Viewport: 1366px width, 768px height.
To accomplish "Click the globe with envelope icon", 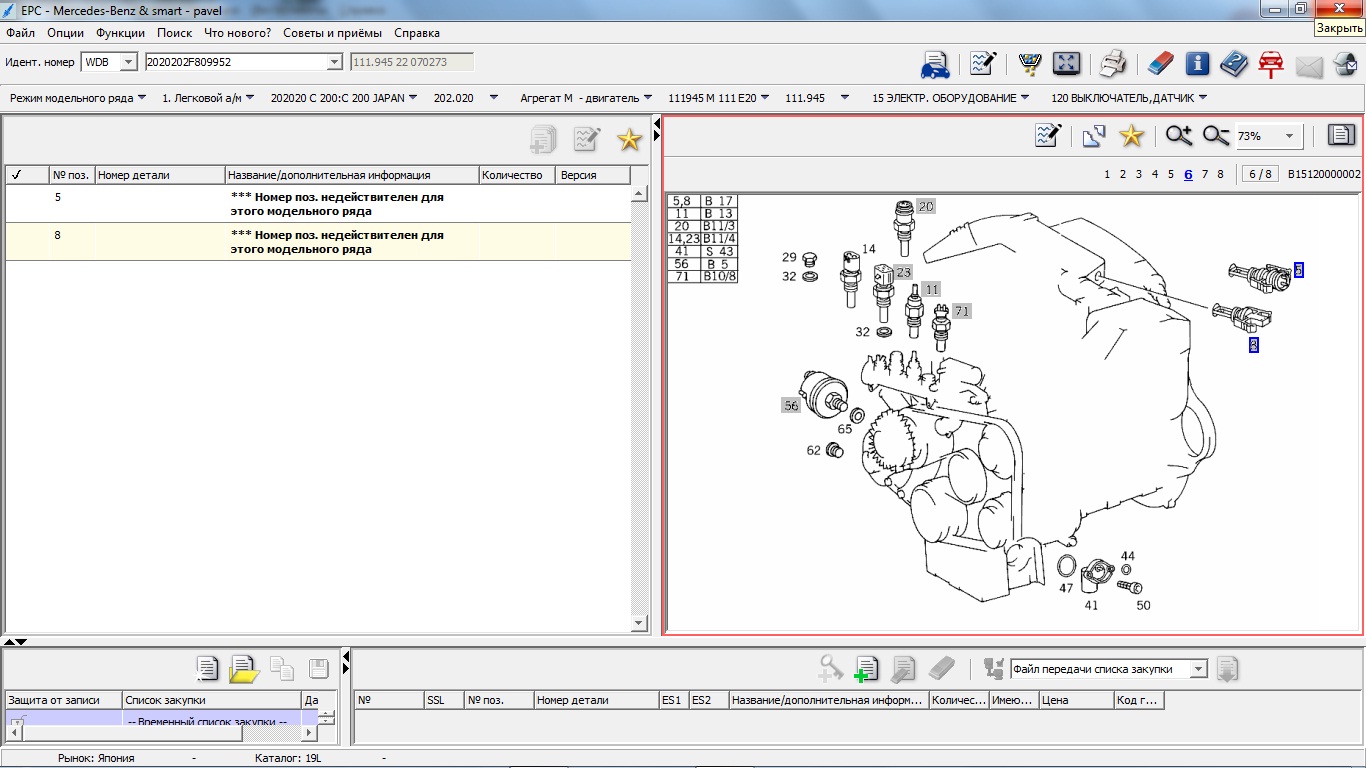I will (1345, 64).
